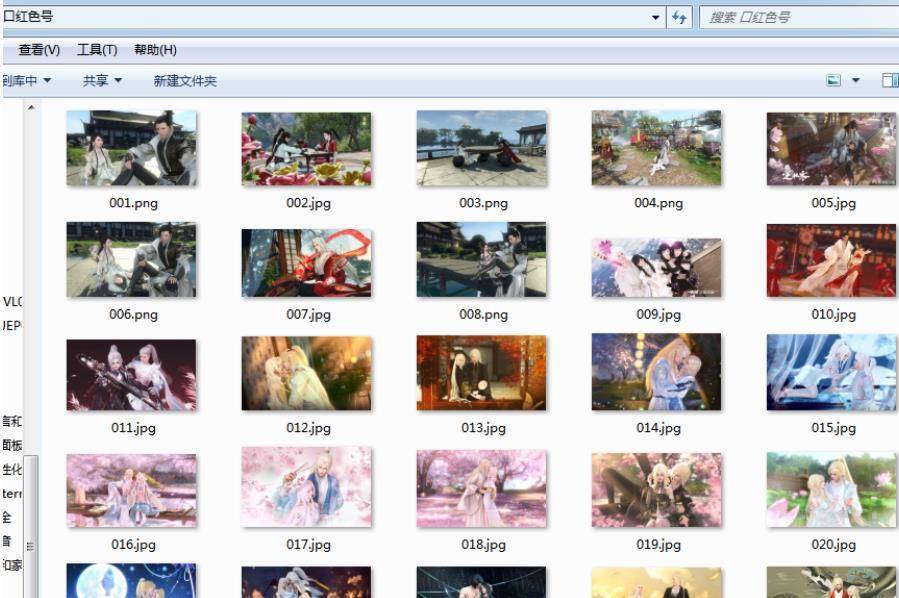
Task: Expand the 共享 dropdown
Action: coord(102,81)
